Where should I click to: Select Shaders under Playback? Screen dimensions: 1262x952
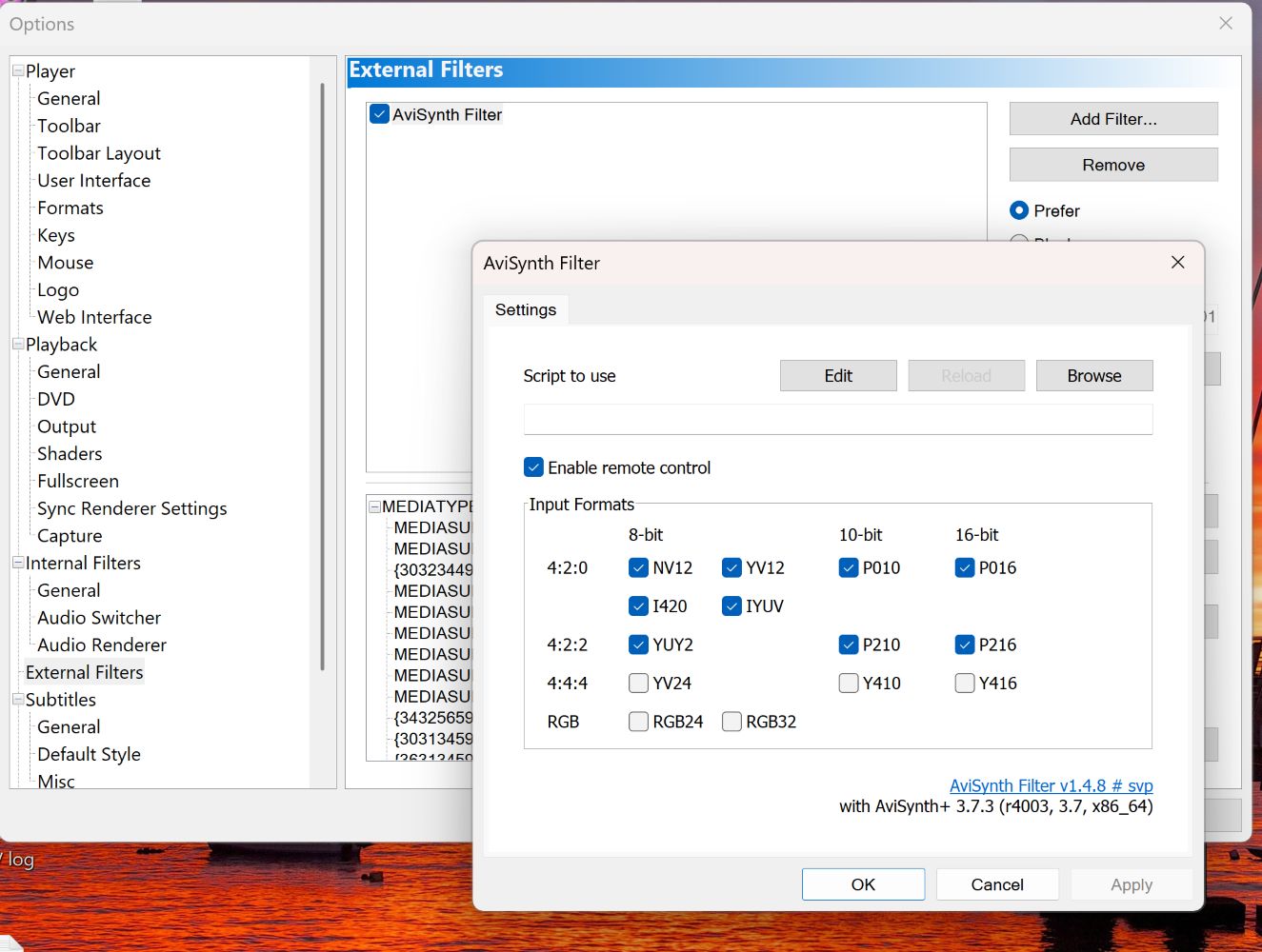[70, 453]
